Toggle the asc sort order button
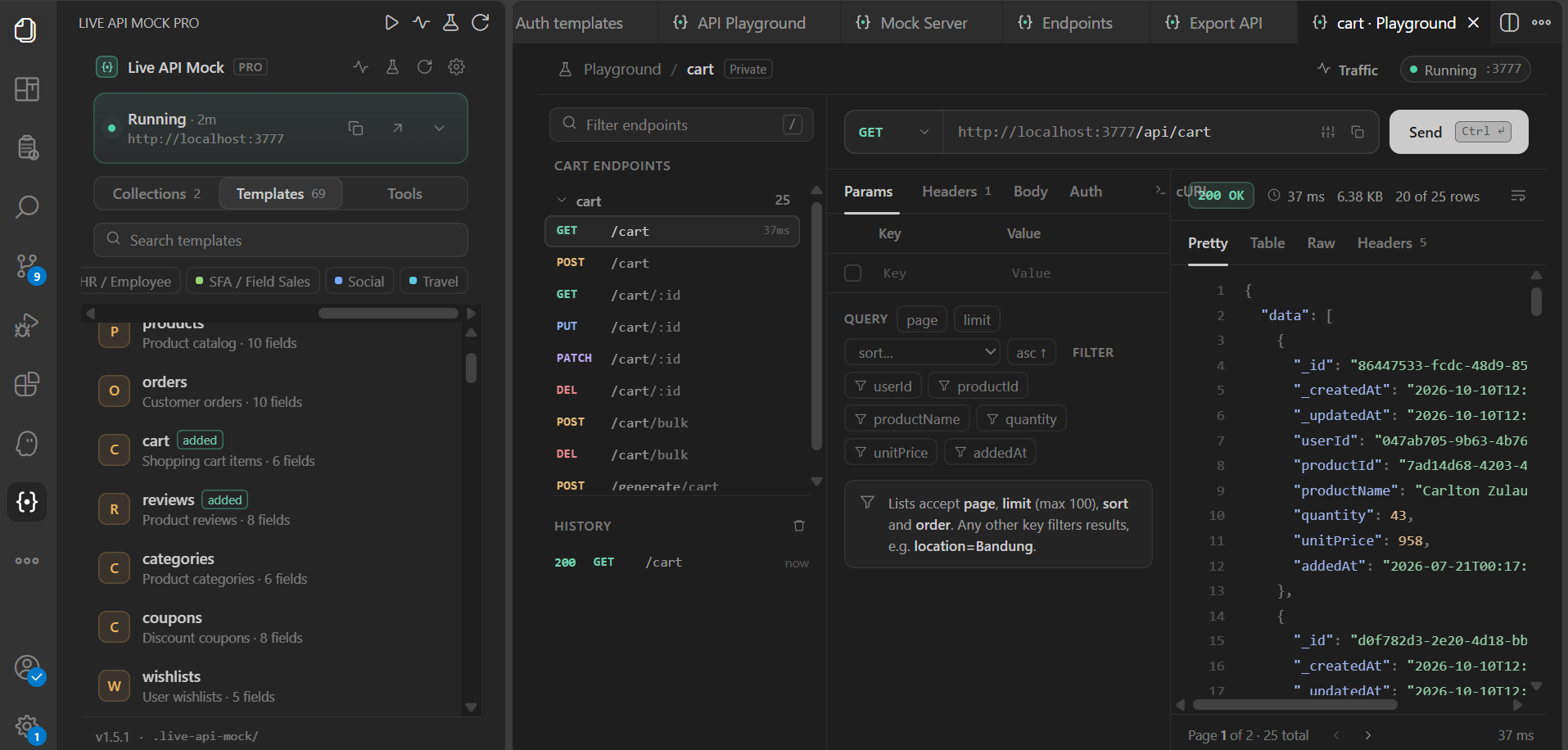 [x=1032, y=353]
